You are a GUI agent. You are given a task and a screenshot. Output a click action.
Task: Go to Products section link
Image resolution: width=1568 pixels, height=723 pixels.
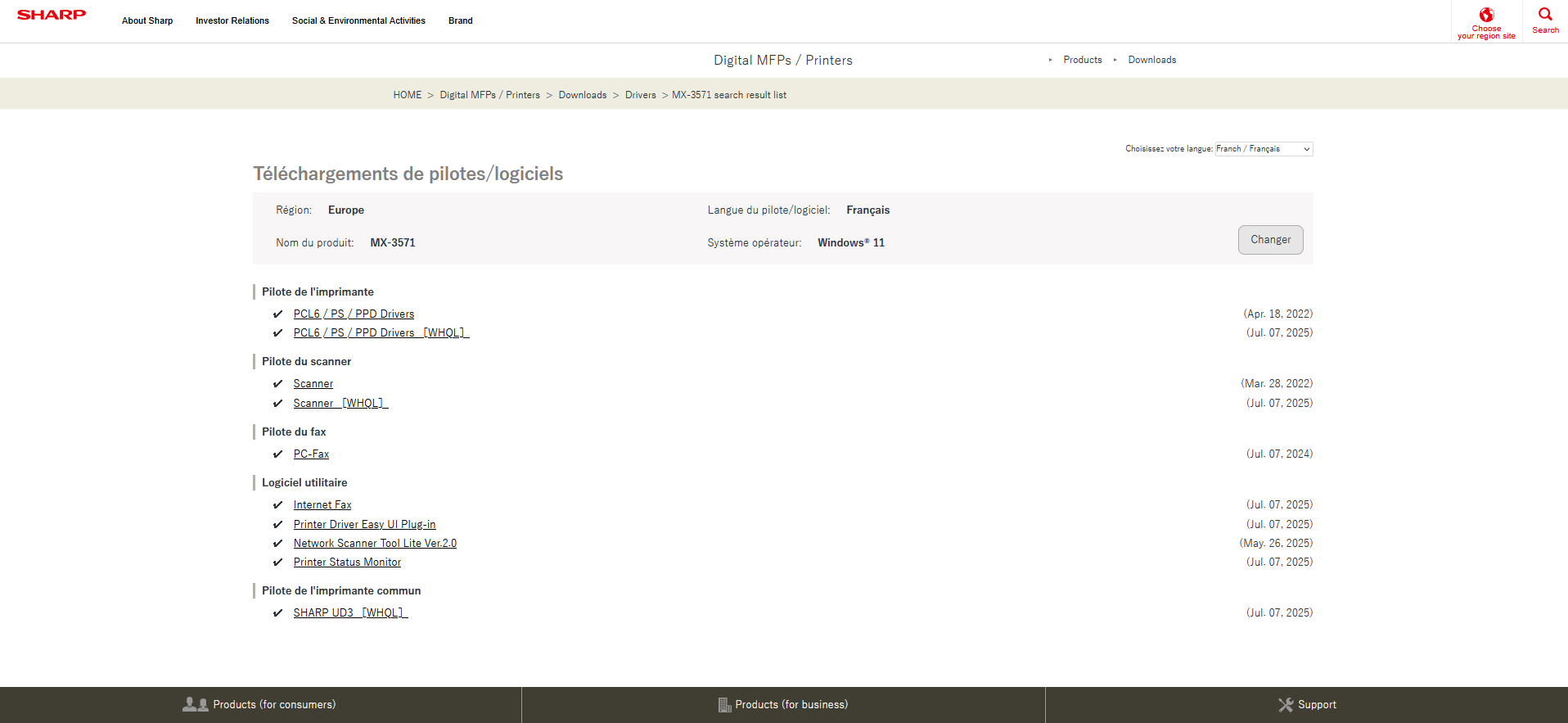(1083, 60)
